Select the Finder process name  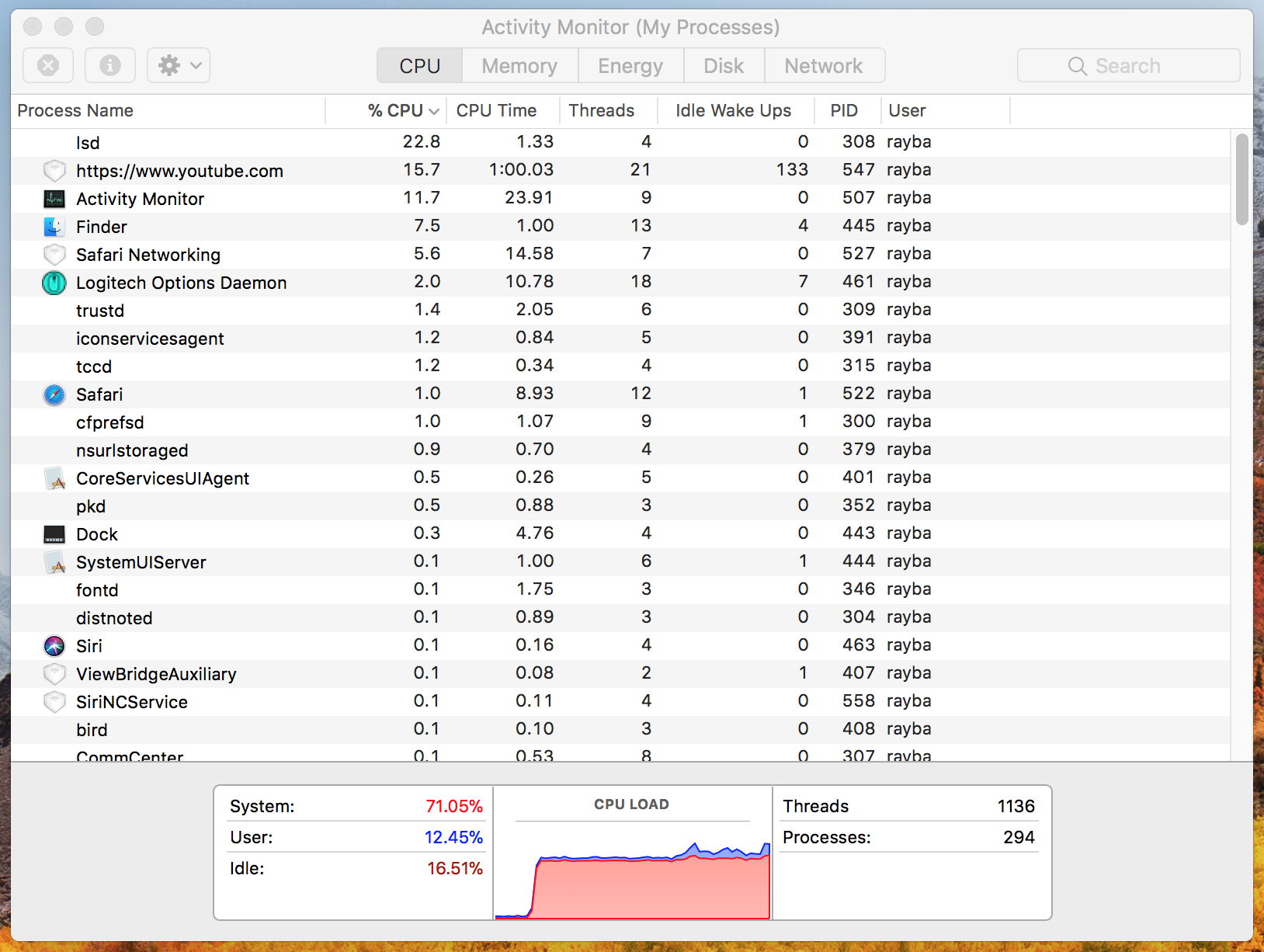pos(101,227)
